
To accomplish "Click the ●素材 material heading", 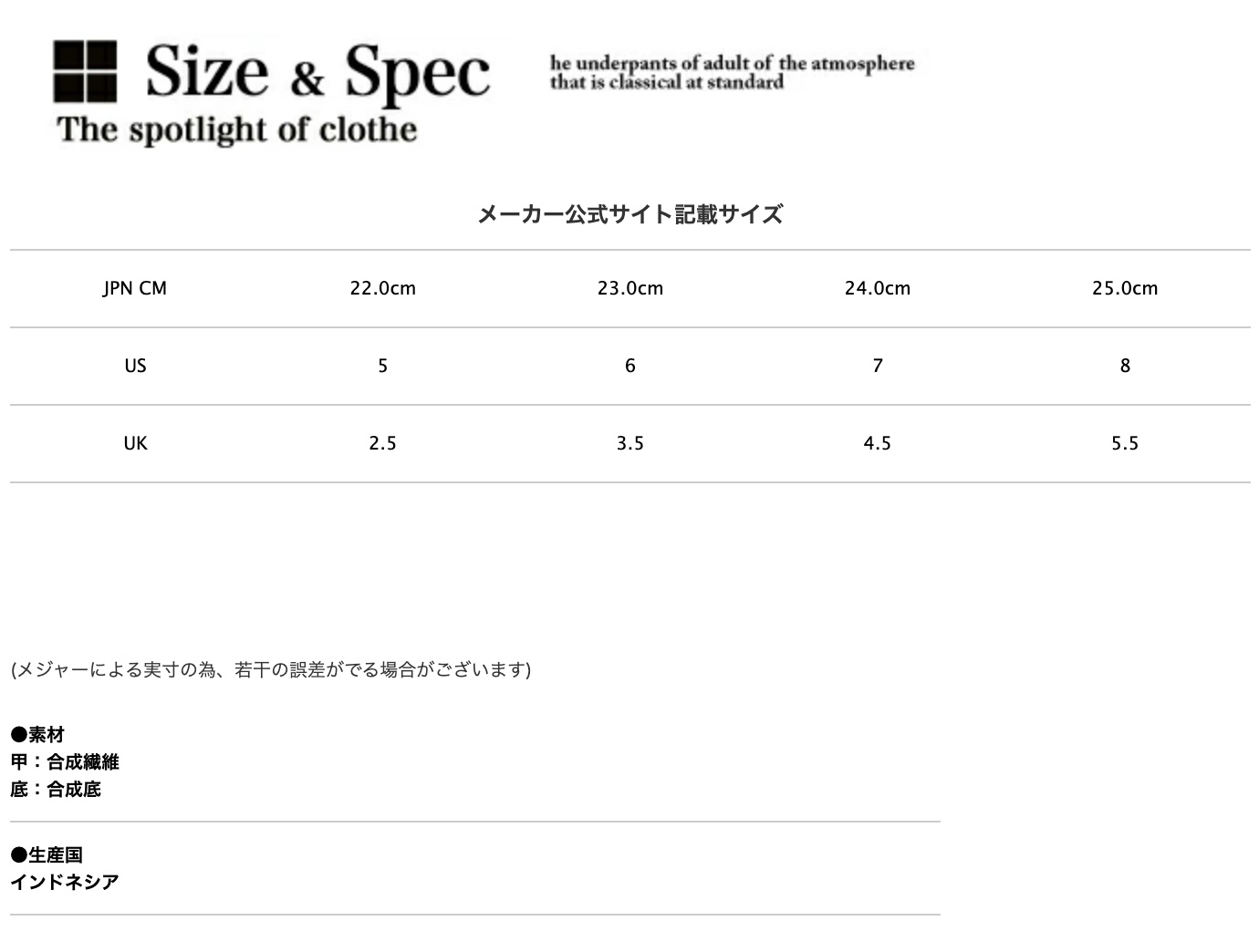I will point(37,734).
